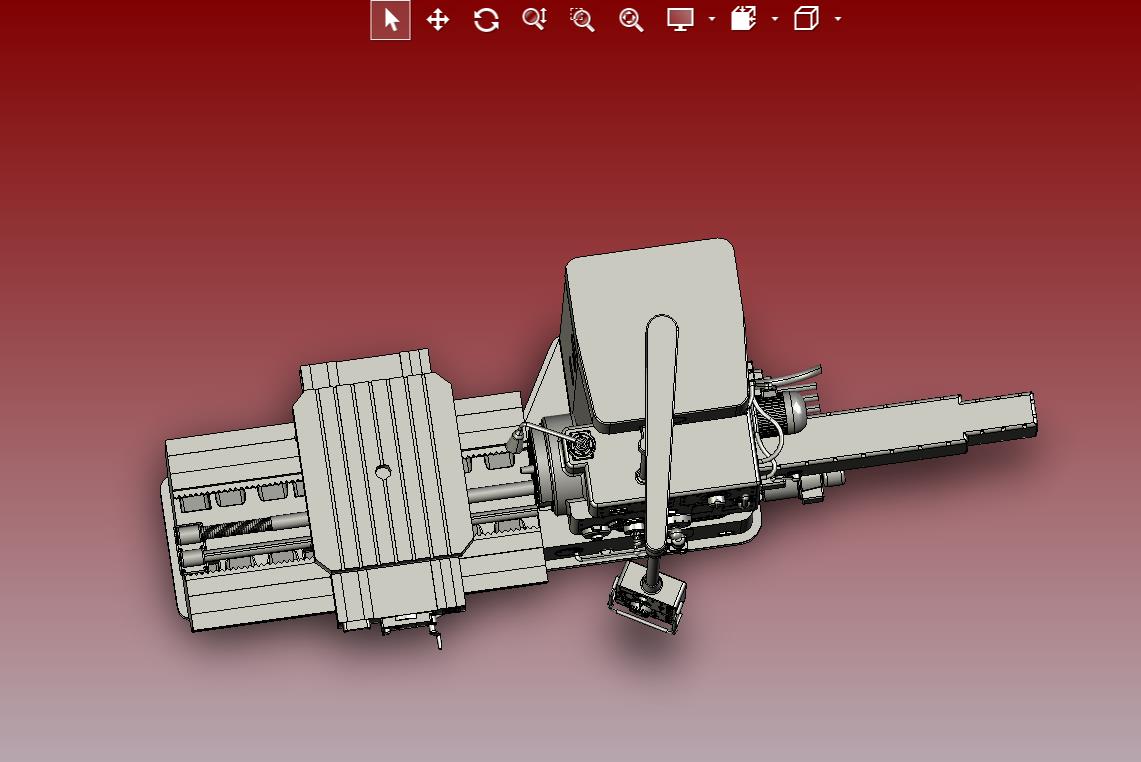1141x762 pixels.
Task: Open the monitor display settings icon
Action: (680, 19)
